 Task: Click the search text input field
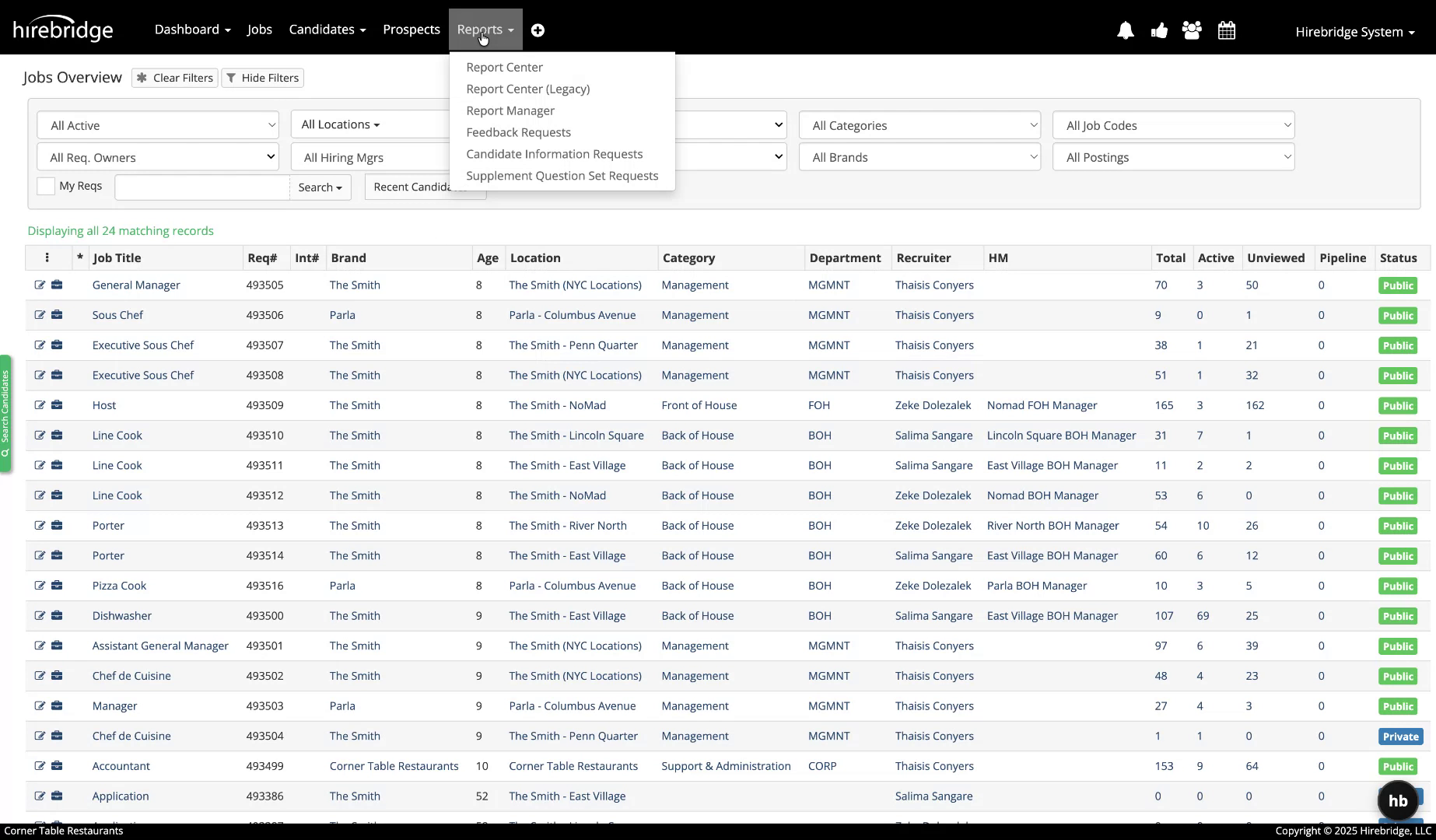(x=201, y=187)
